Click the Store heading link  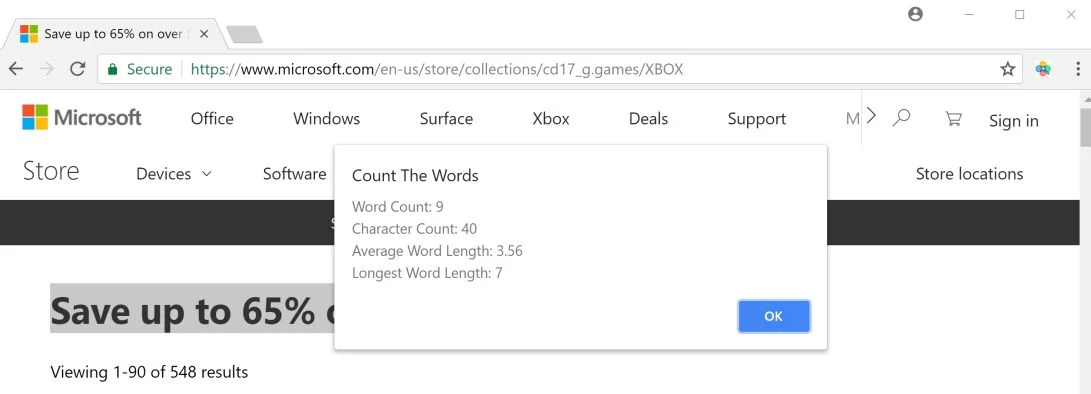51,171
